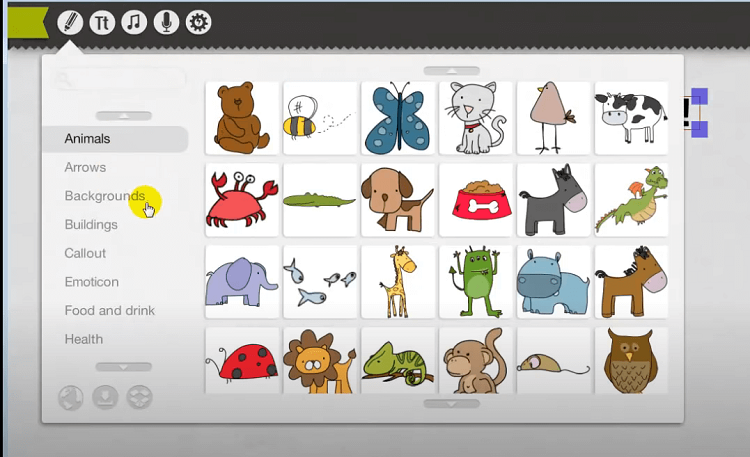Screen dimensions: 750x457
Task: Open the gear settings icon
Action: pos(199,22)
